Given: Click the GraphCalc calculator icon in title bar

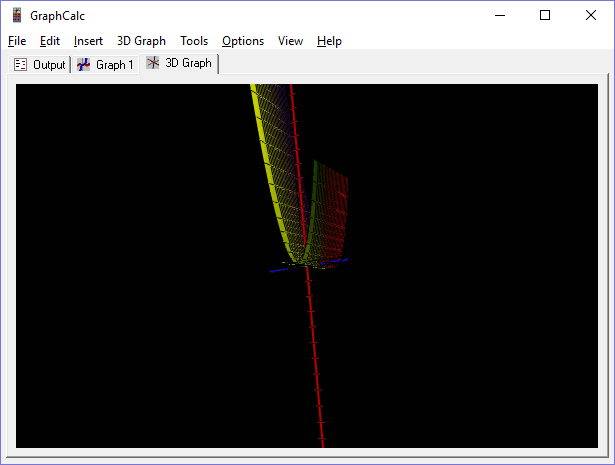Looking at the screenshot, I should coord(17,16).
